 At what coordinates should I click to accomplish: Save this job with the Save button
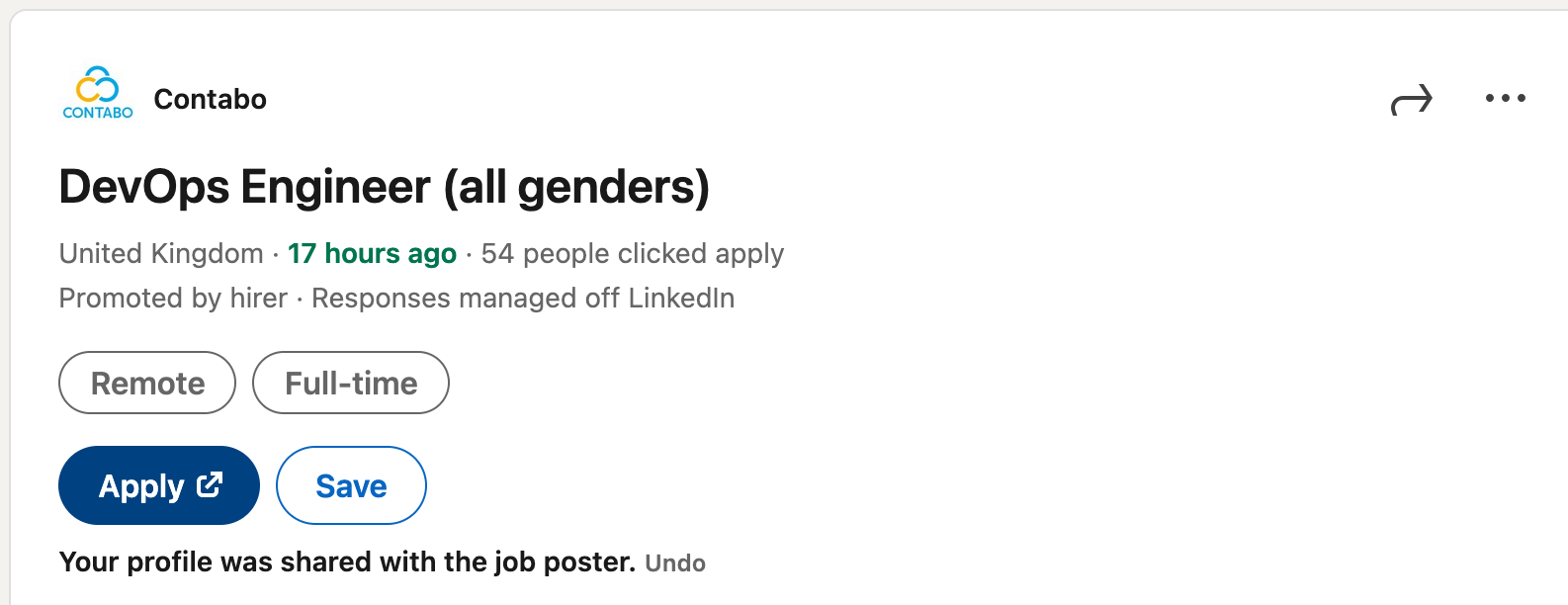pos(351,485)
